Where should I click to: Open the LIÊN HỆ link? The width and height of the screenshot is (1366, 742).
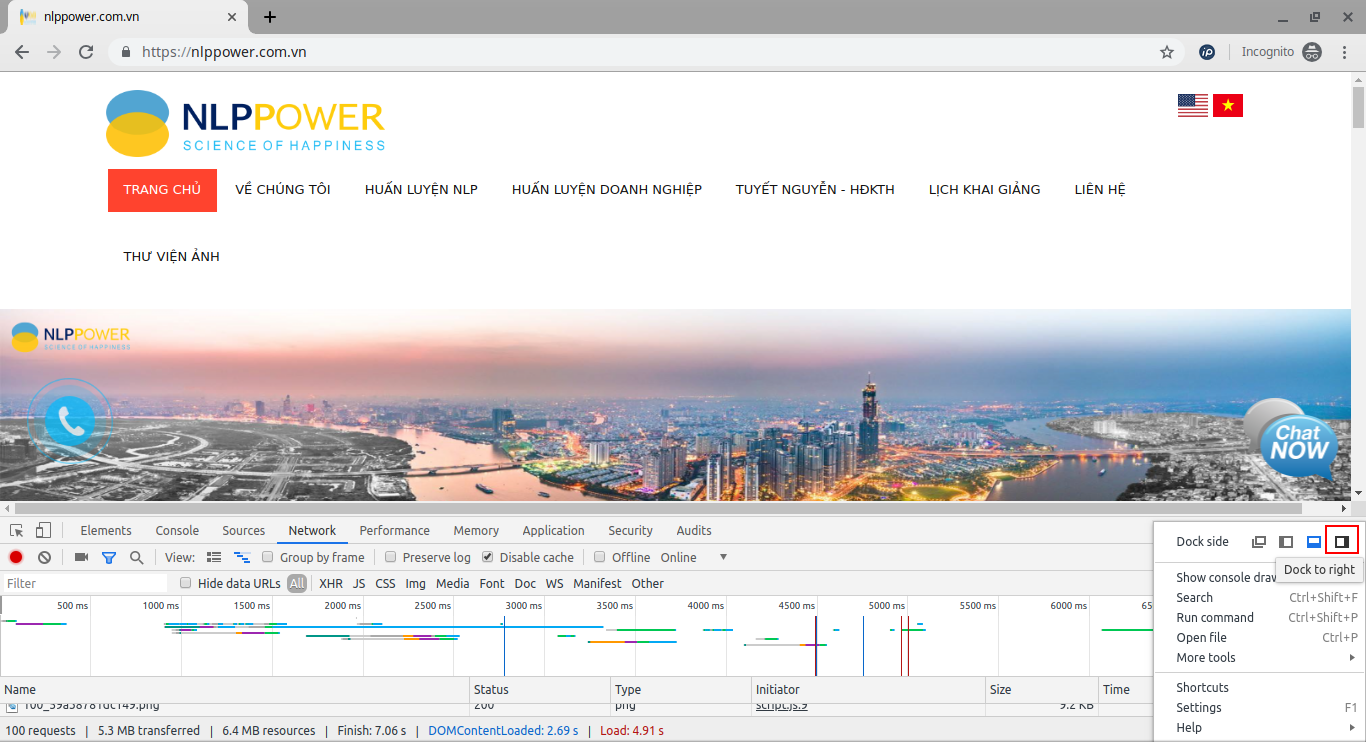pyautogui.click(x=1100, y=190)
